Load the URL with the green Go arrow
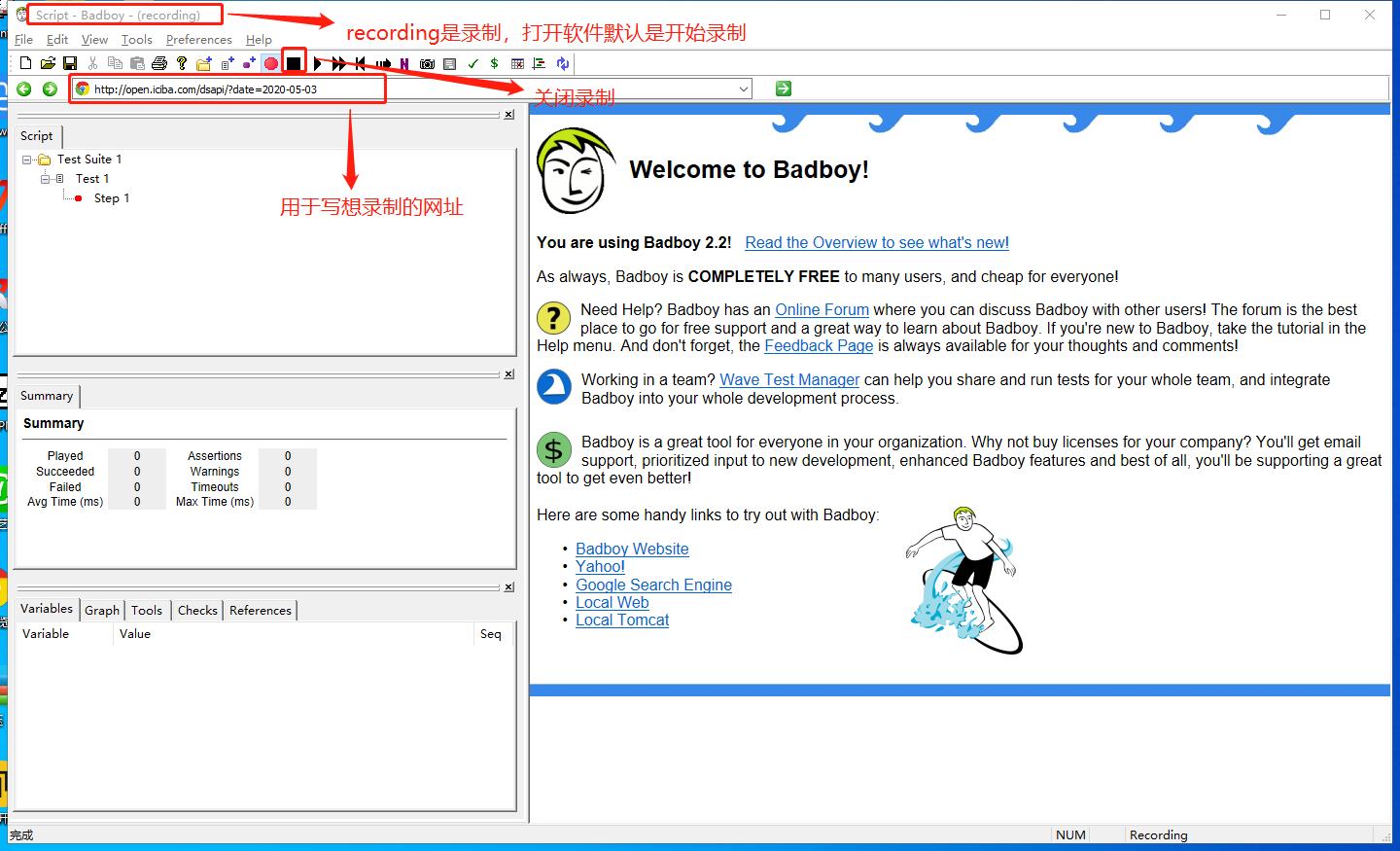Viewport: 1400px width, 851px height. tap(784, 89)
